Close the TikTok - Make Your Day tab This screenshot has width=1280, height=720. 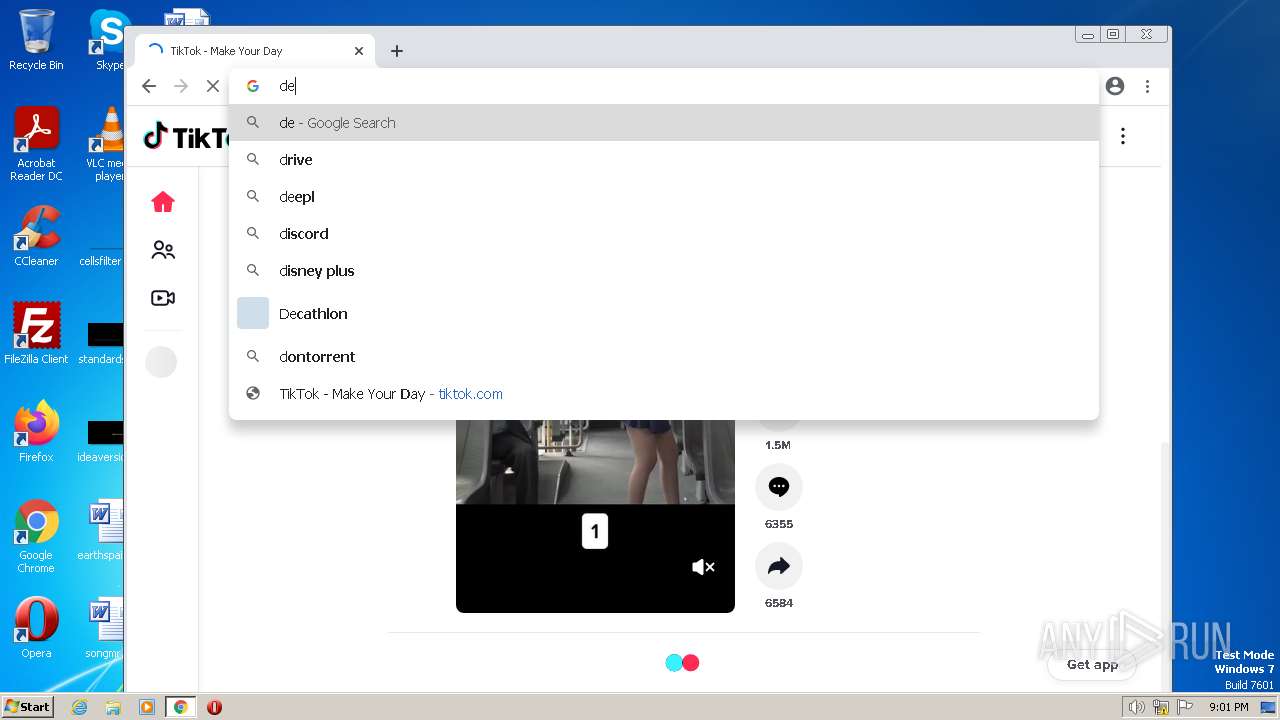(359, 51)
